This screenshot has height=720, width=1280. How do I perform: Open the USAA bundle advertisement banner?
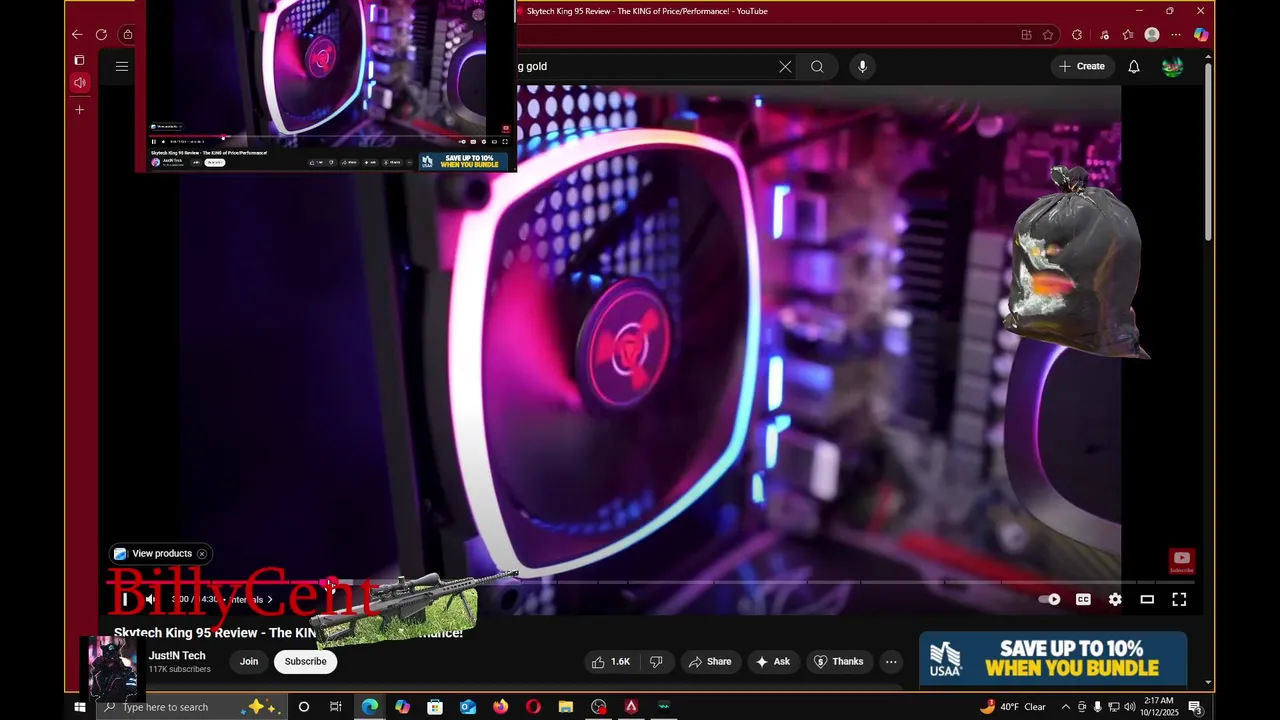tap(1053, 659)
